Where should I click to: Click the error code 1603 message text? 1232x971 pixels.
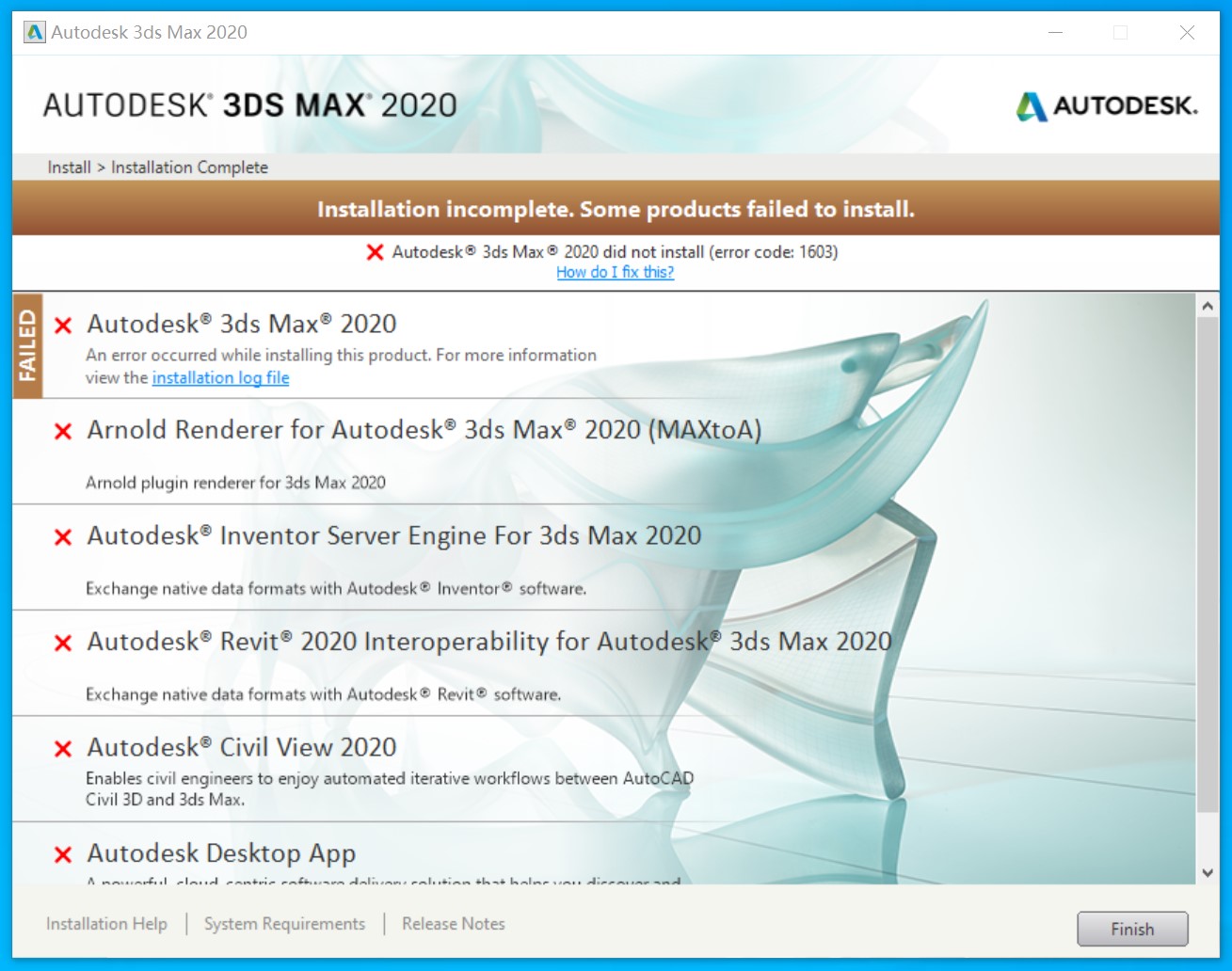[615, 252]
